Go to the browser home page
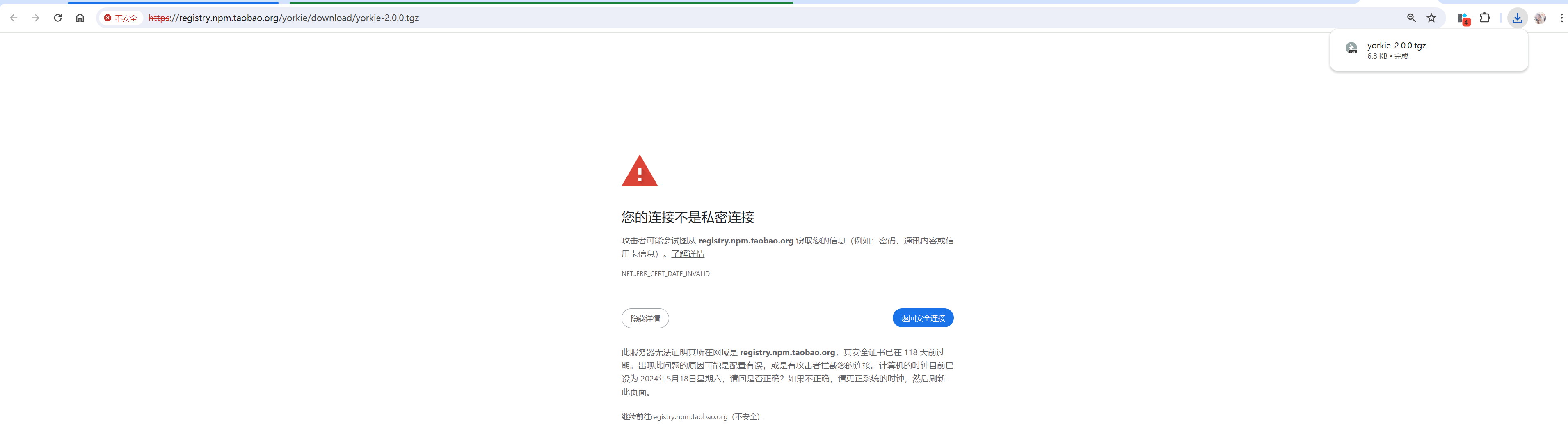This screenshot has width=1568, height=441. click(x=80, y=18)
